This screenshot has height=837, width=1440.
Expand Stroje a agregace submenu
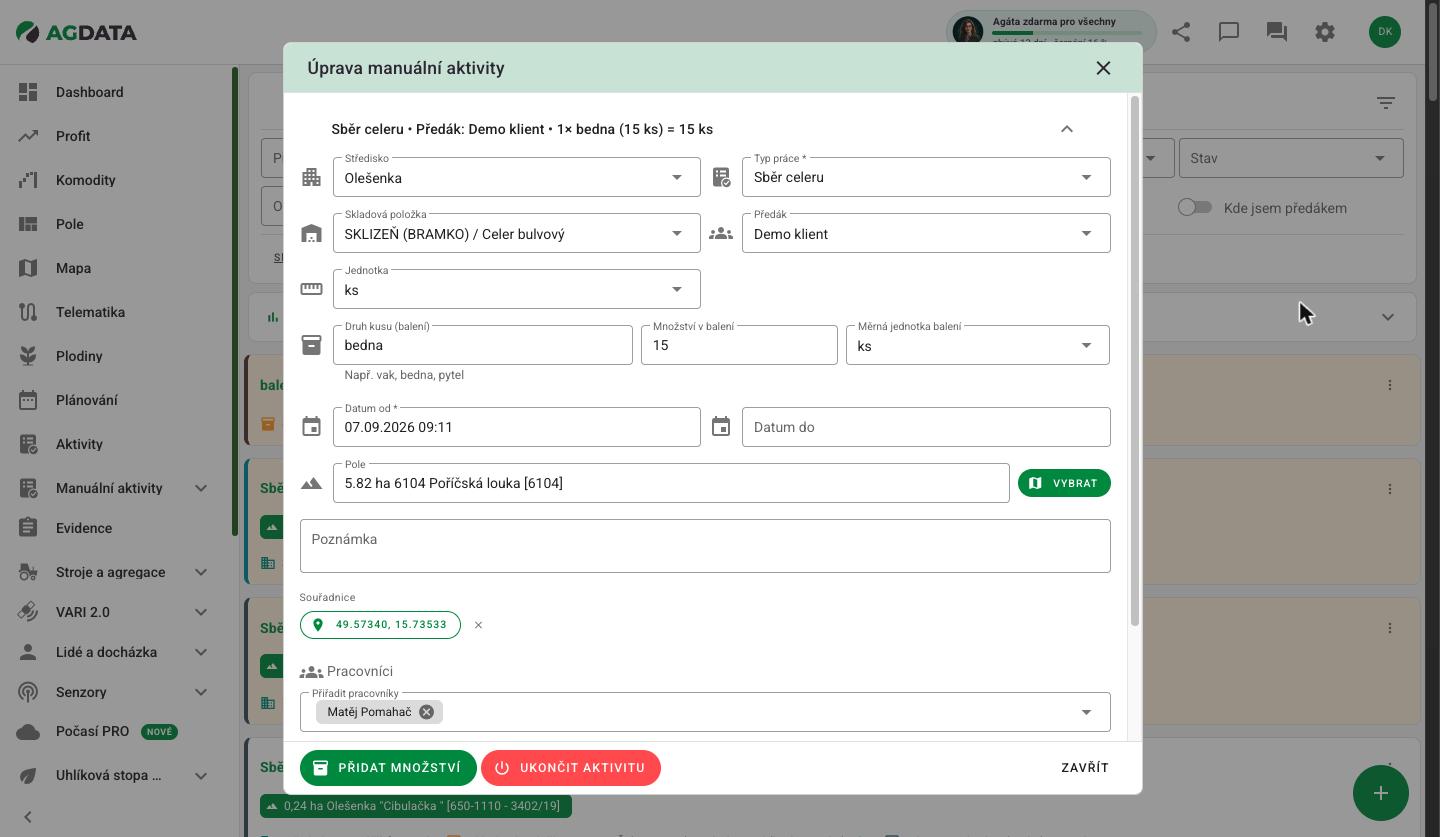[x=200, y=572]
